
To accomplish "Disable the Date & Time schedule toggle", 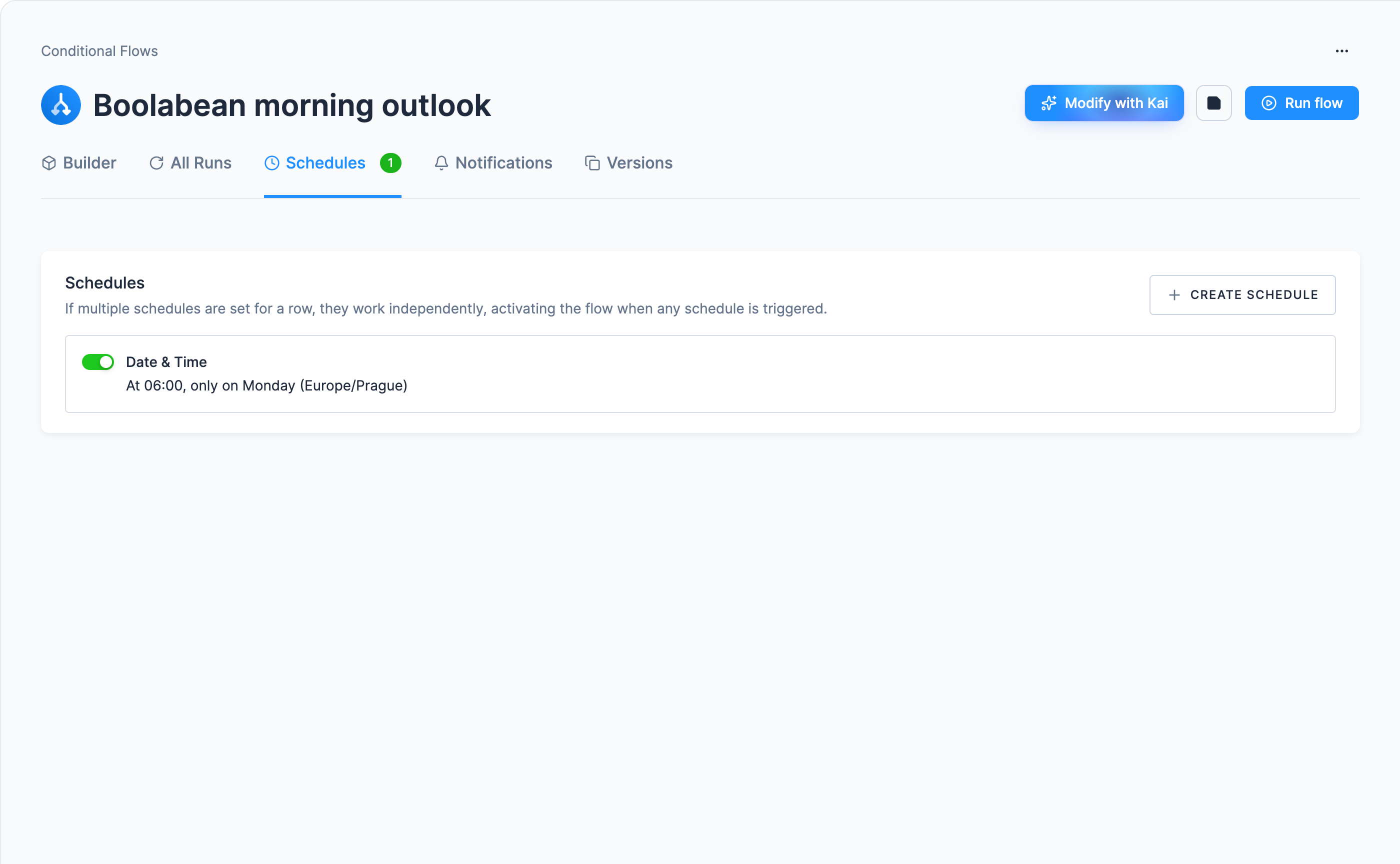I will [x=97, y=361].
